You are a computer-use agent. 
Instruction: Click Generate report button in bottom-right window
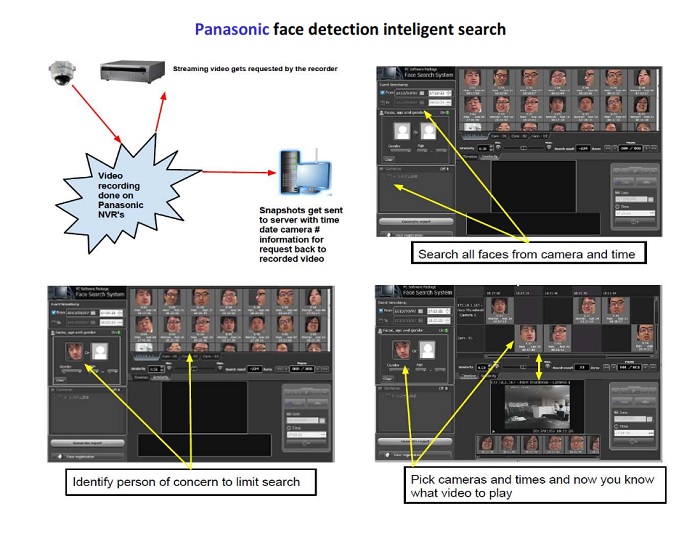415,441
